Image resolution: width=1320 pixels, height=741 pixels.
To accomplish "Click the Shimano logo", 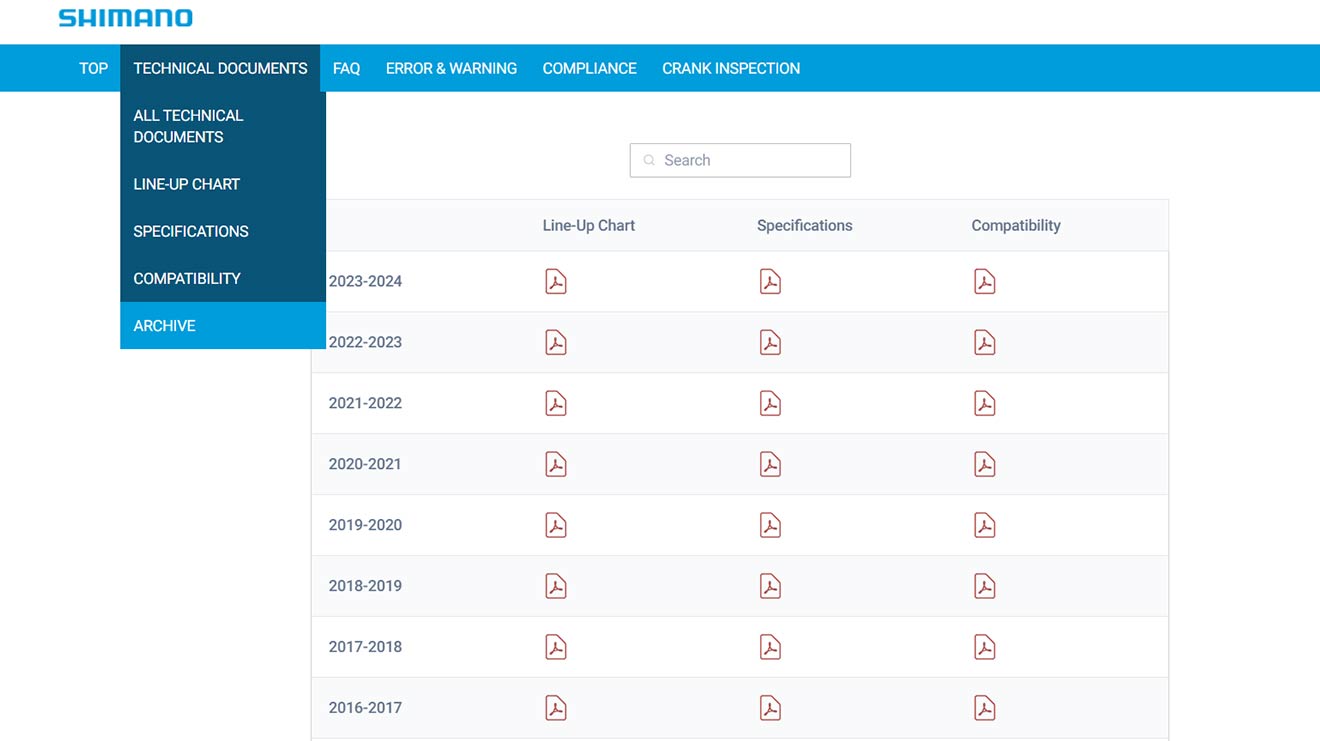I will pos(125,18).
